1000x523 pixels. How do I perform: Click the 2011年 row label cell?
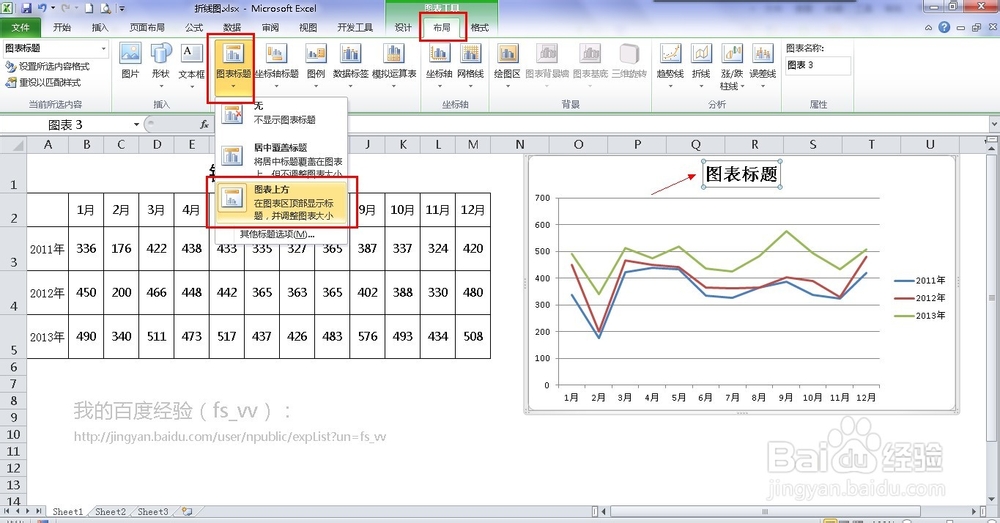(x=48, y=249)
